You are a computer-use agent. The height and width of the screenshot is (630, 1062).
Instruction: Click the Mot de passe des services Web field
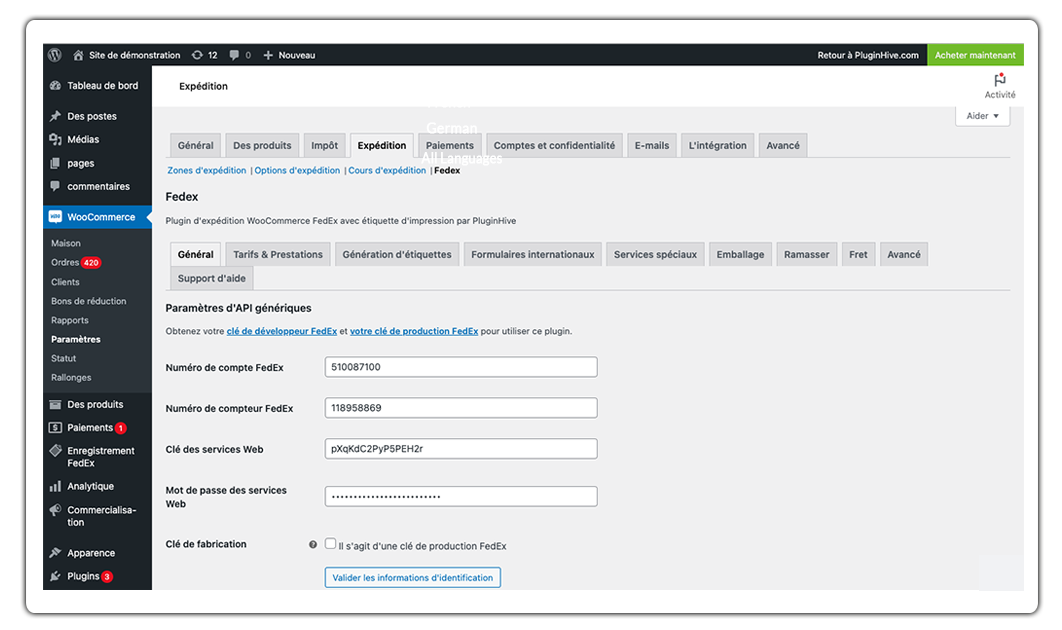click(461, 497)
